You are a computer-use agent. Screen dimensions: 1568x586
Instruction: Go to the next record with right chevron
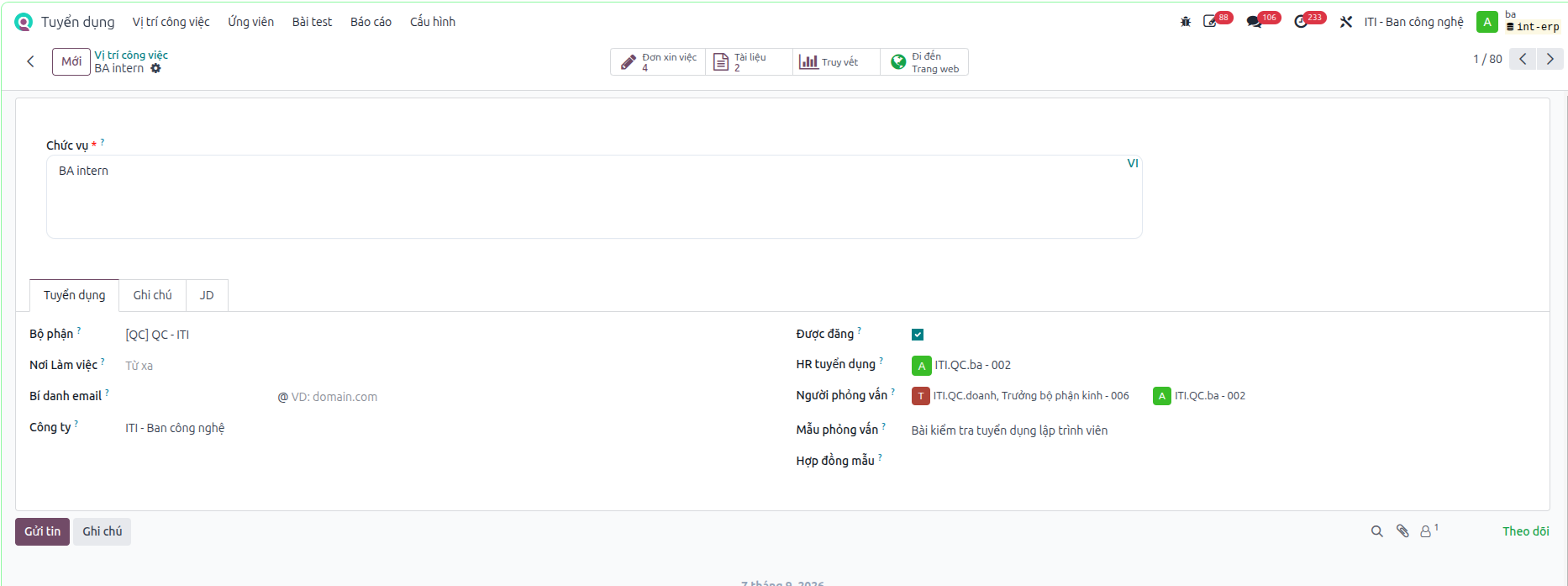1550,59
